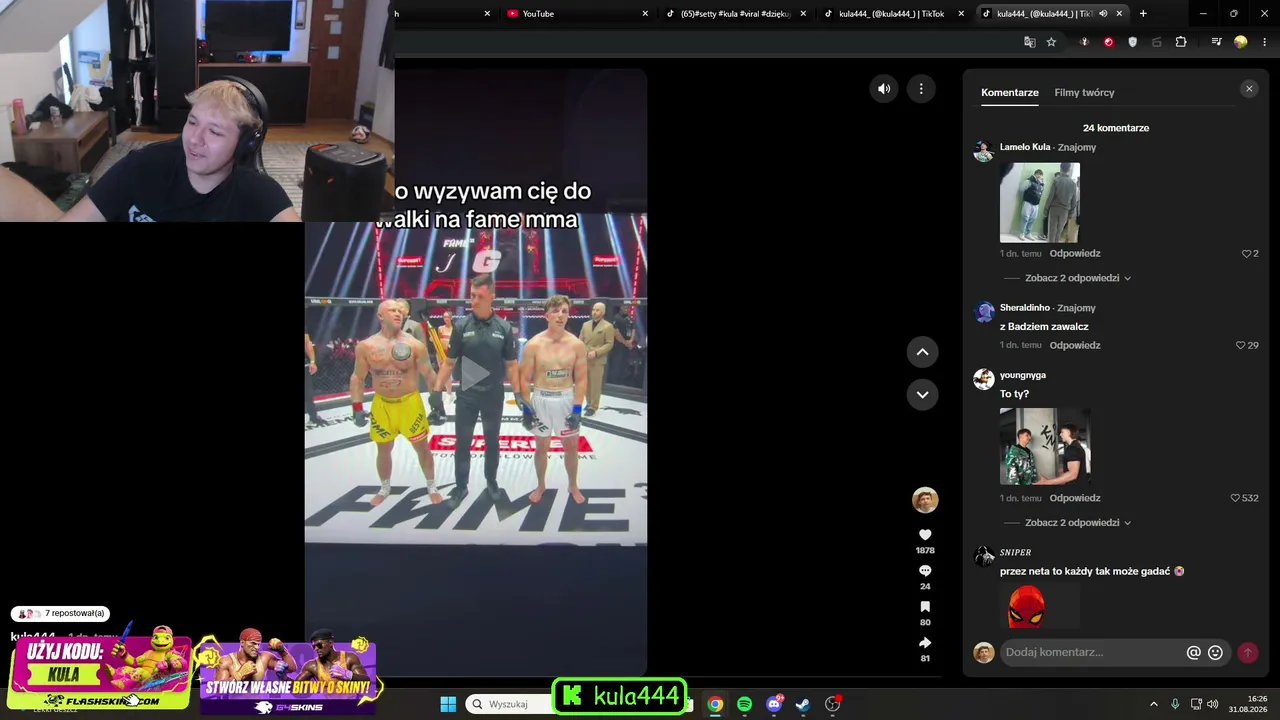Click the Dodaj komentarz input field
Image resolution: width=1280 pixels, height=720 pixels.
pos(1092,653)
